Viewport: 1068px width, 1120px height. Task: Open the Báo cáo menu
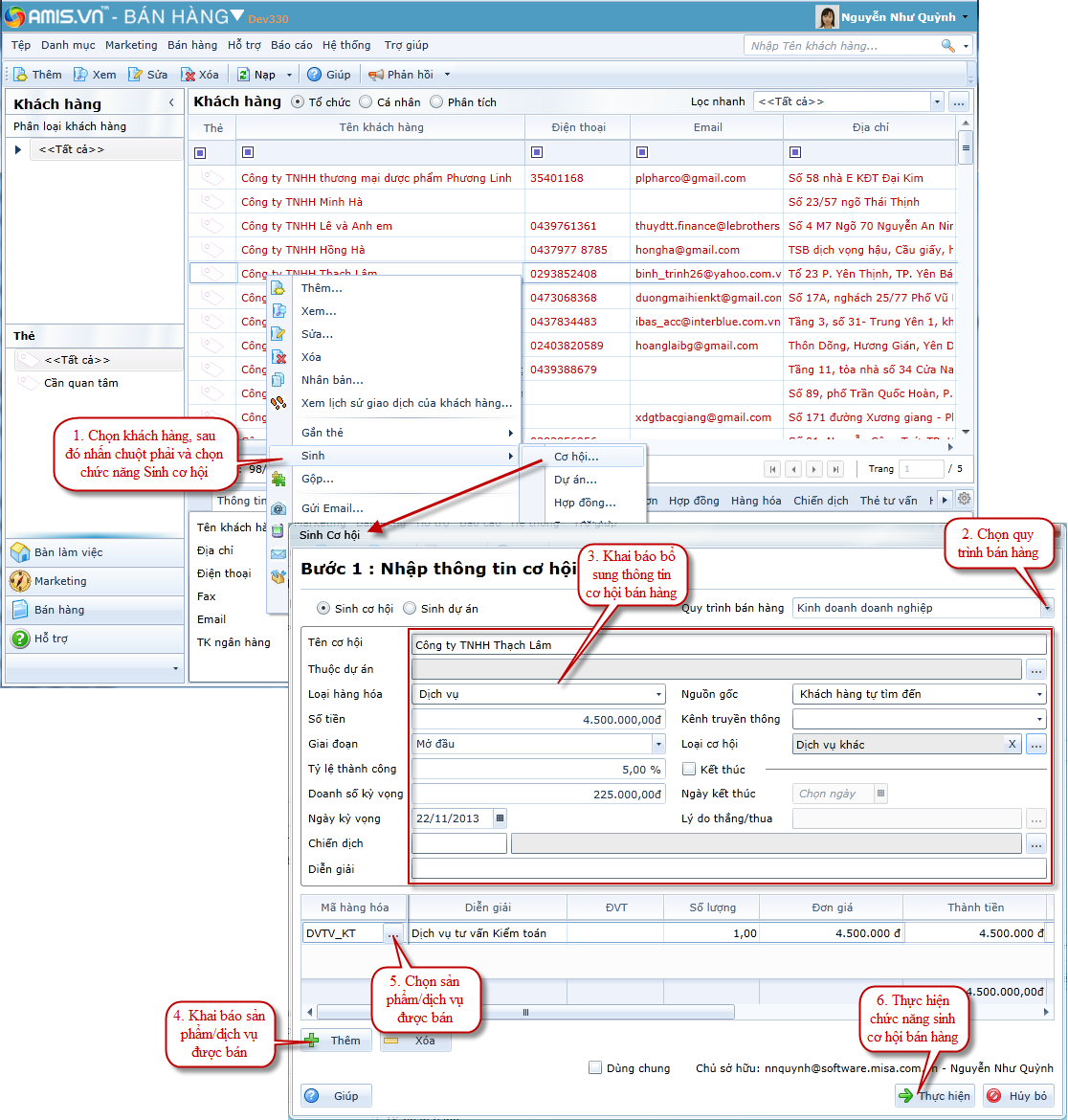pyautogui.click(x=291, y=45)
